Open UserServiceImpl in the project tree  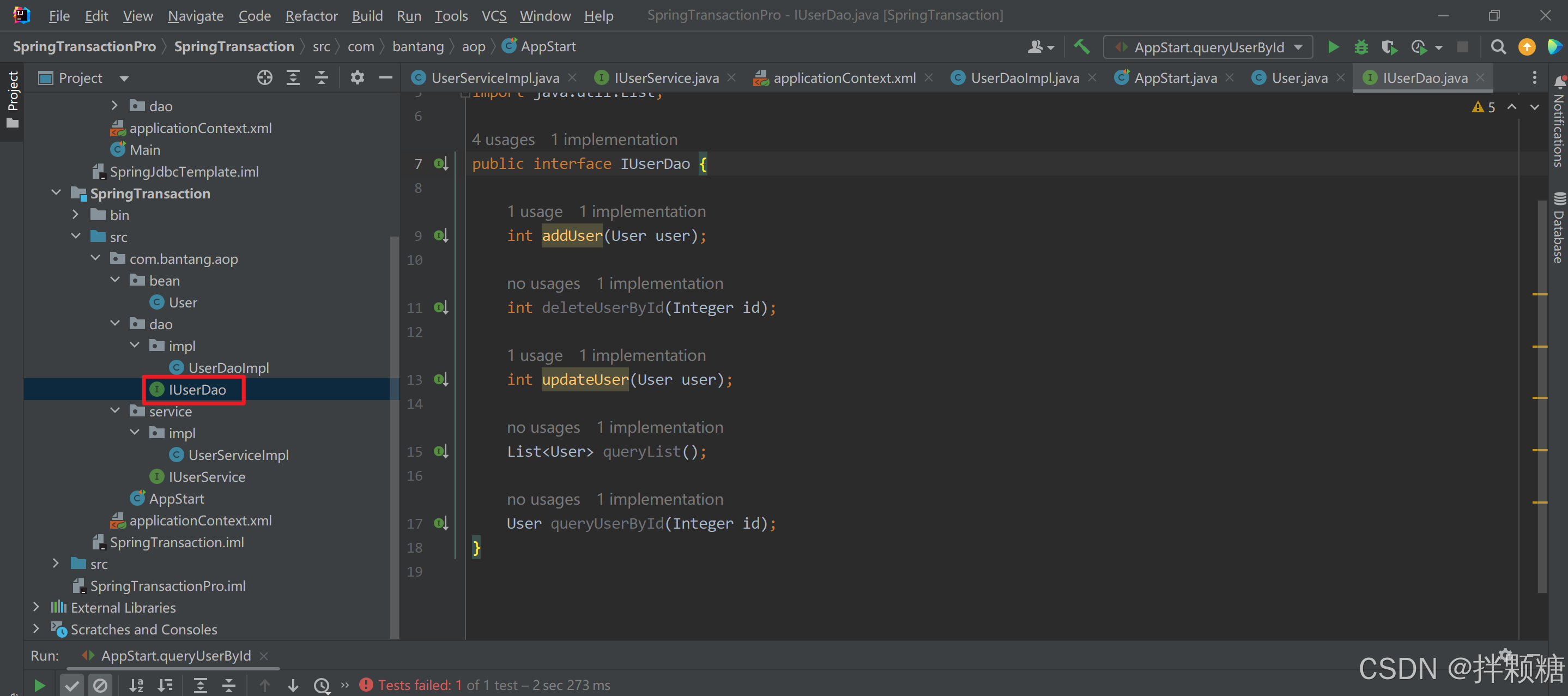click(x=238, y=455)
